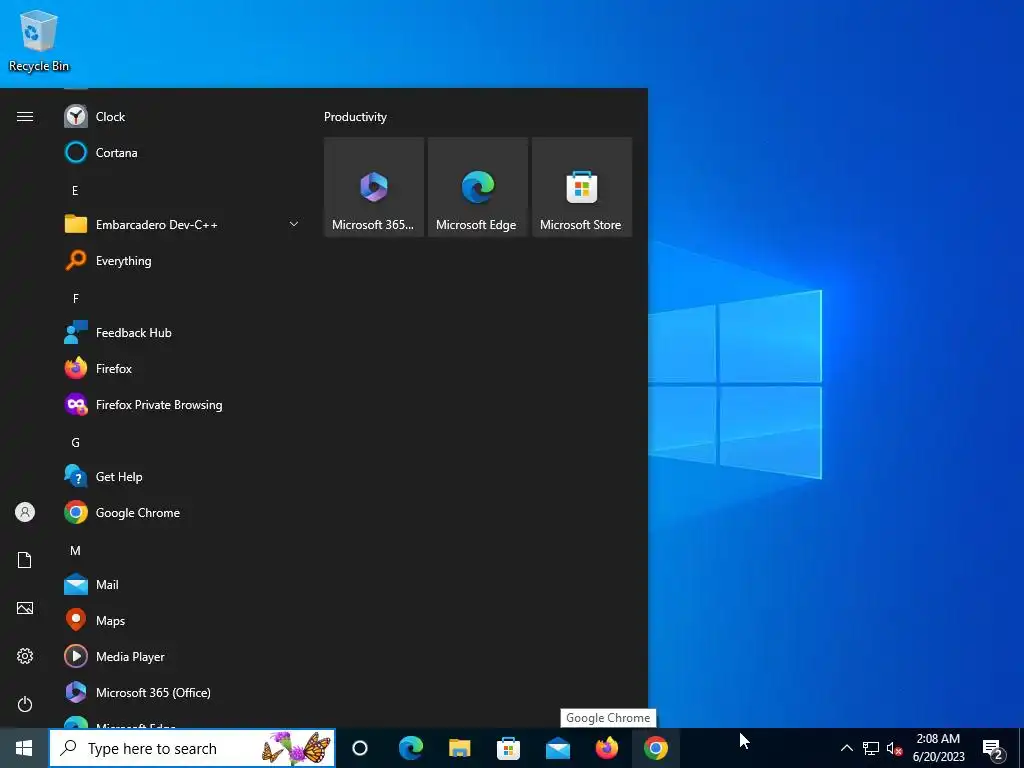Click the Windows Start button
Image resolution: width=1024 pixels, height=768 pixels.
24,748
